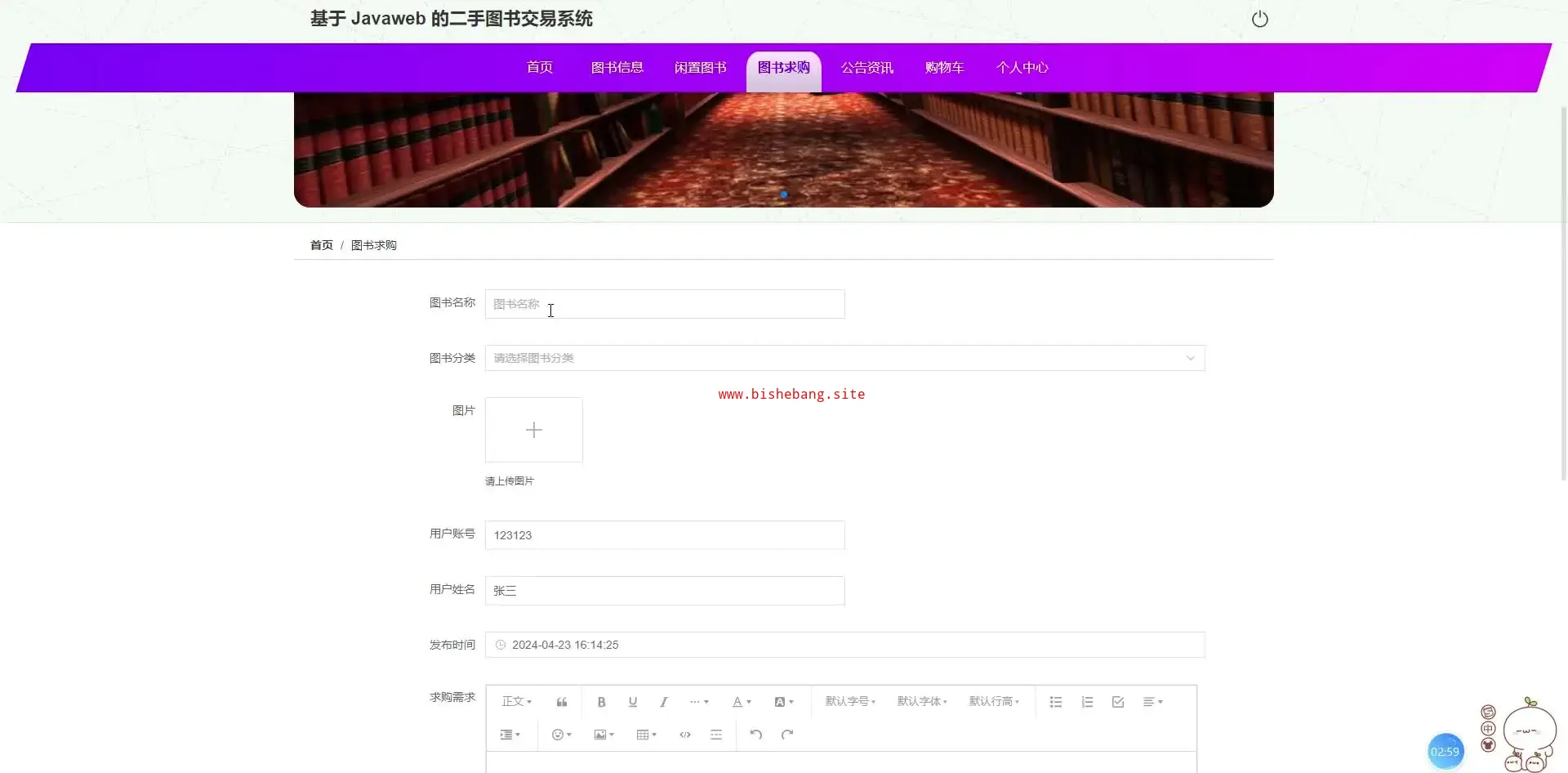
Task: Click the blue carousel indicator dot
Action: [x=784, y=194]
